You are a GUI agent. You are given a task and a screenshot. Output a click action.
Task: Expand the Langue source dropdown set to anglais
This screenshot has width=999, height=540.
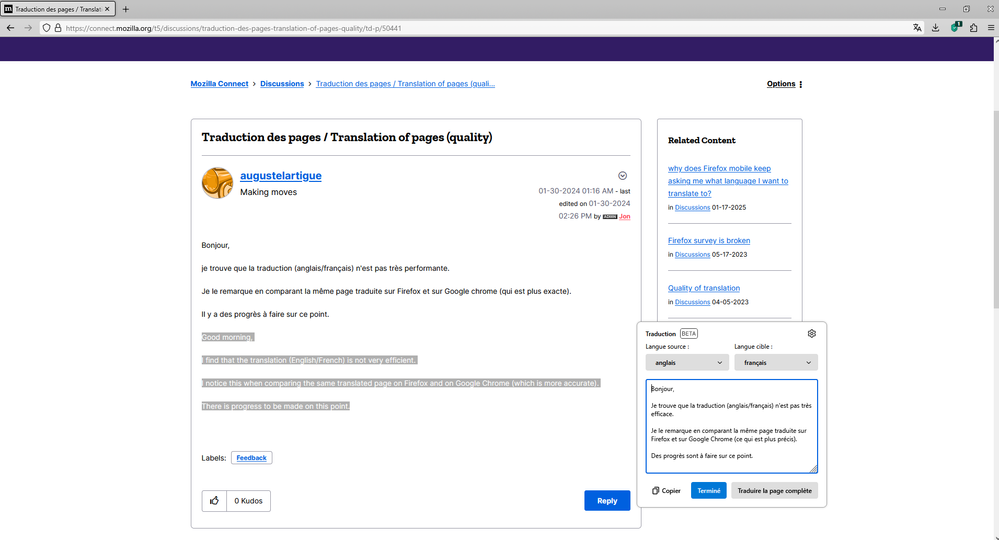click(687, 363)
